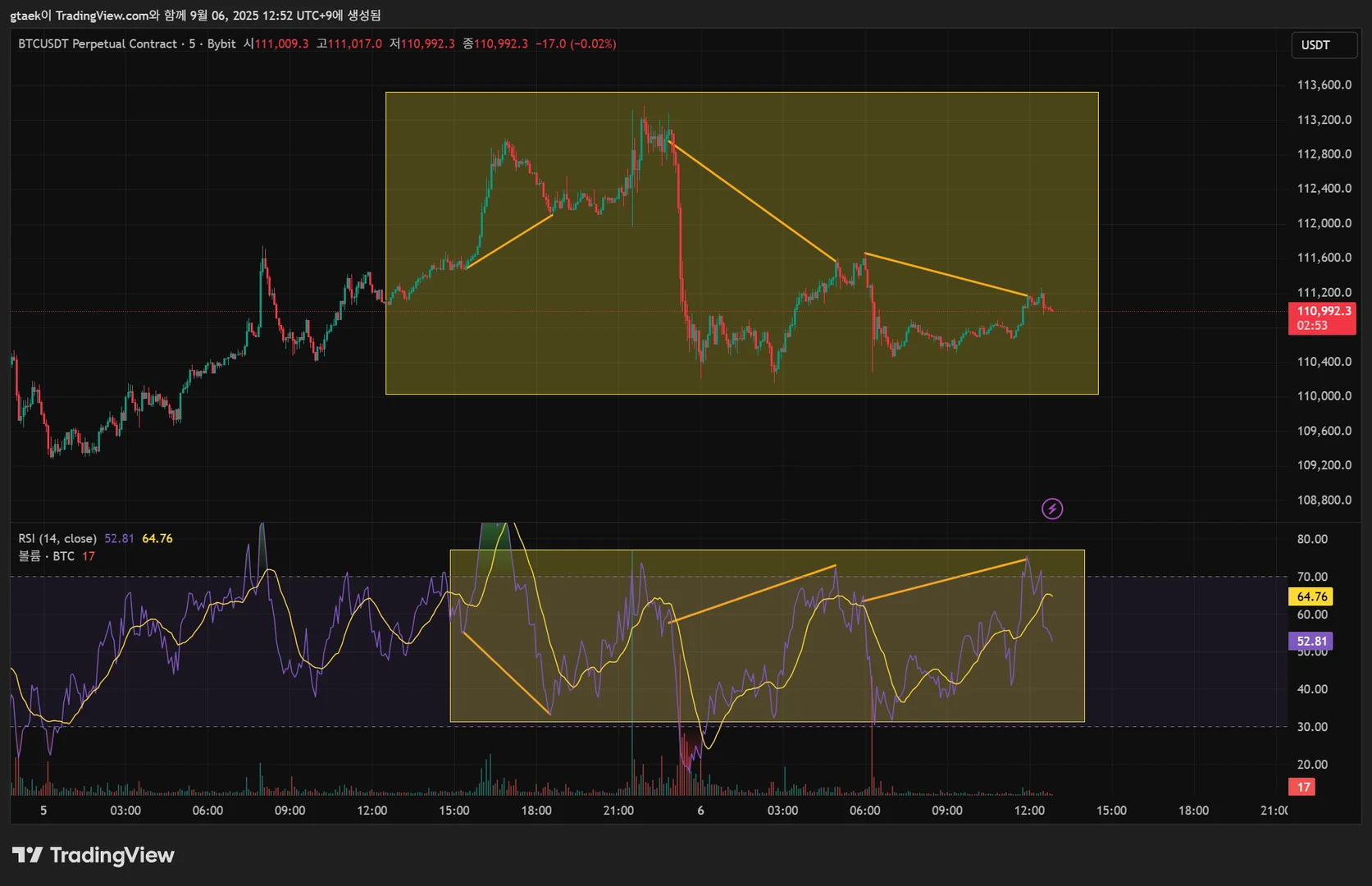
Task: Click the red 110,992.3 current price label
Action: tap(1322, 318)
